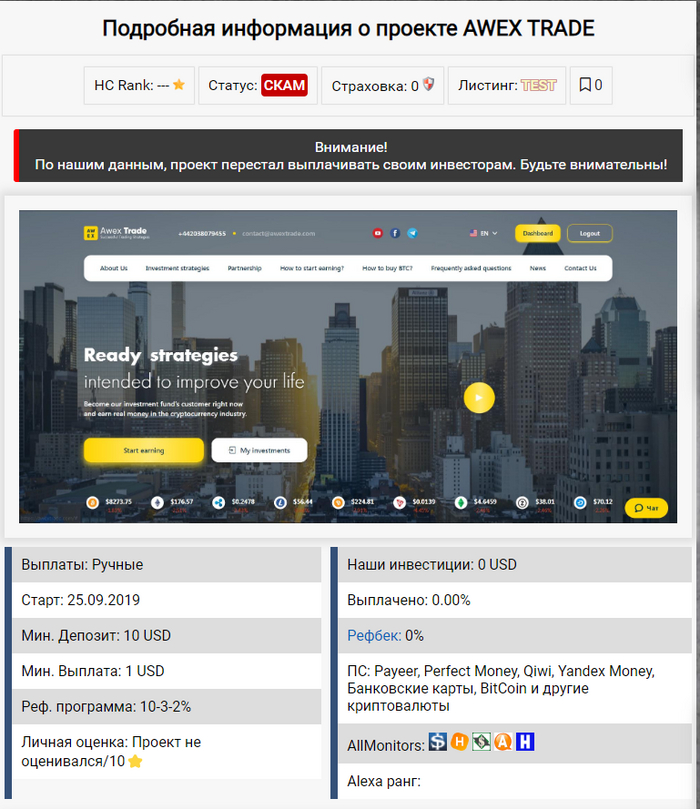Viewport: 700px width, 809px height.
Task: Click the TEST listing label
Action: (x=538, y=85)
